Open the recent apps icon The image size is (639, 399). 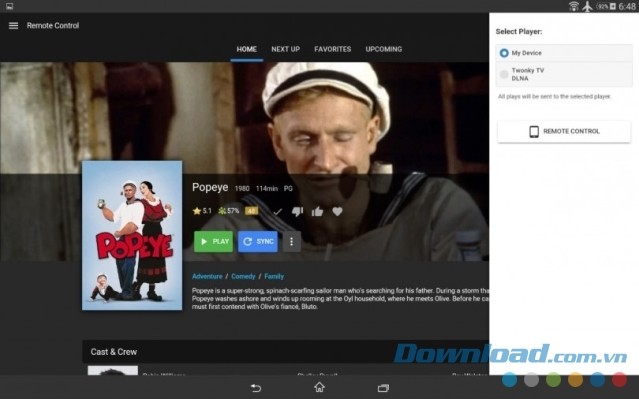pyautogui.click(x=383, y=388)
